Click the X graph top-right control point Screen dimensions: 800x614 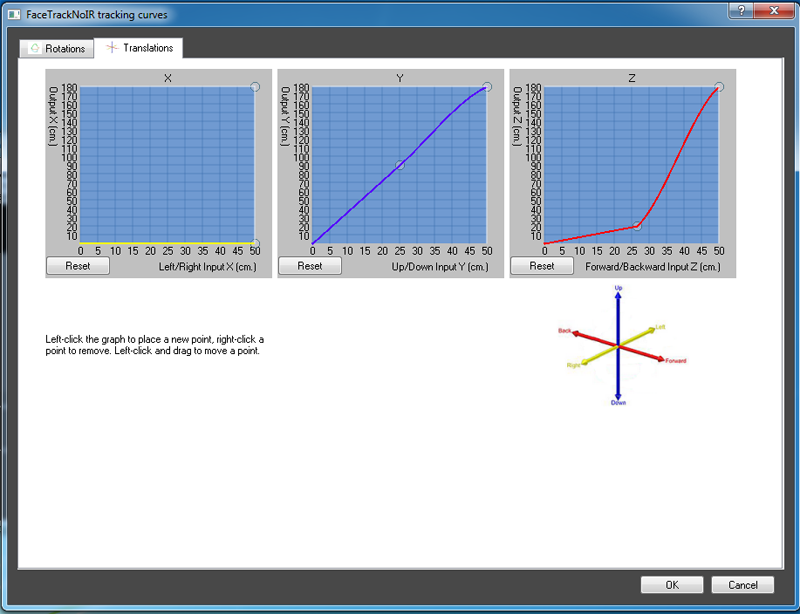255,87
